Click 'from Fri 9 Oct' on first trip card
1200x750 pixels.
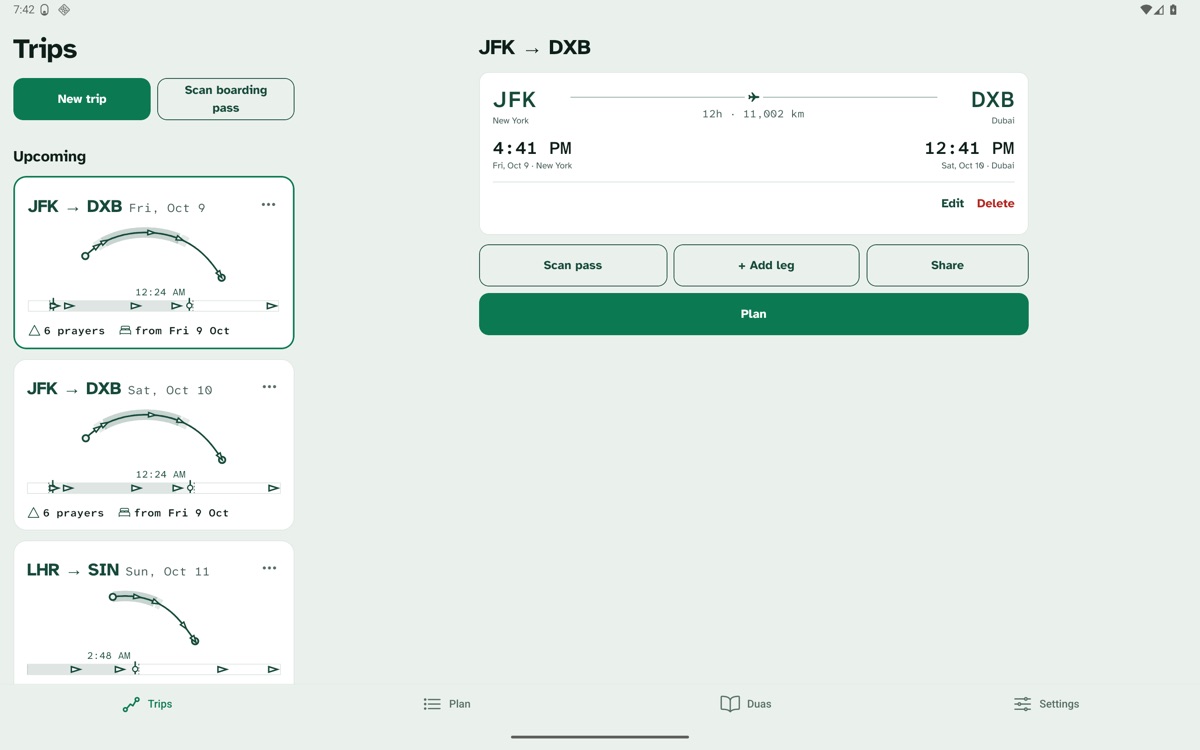182,331
